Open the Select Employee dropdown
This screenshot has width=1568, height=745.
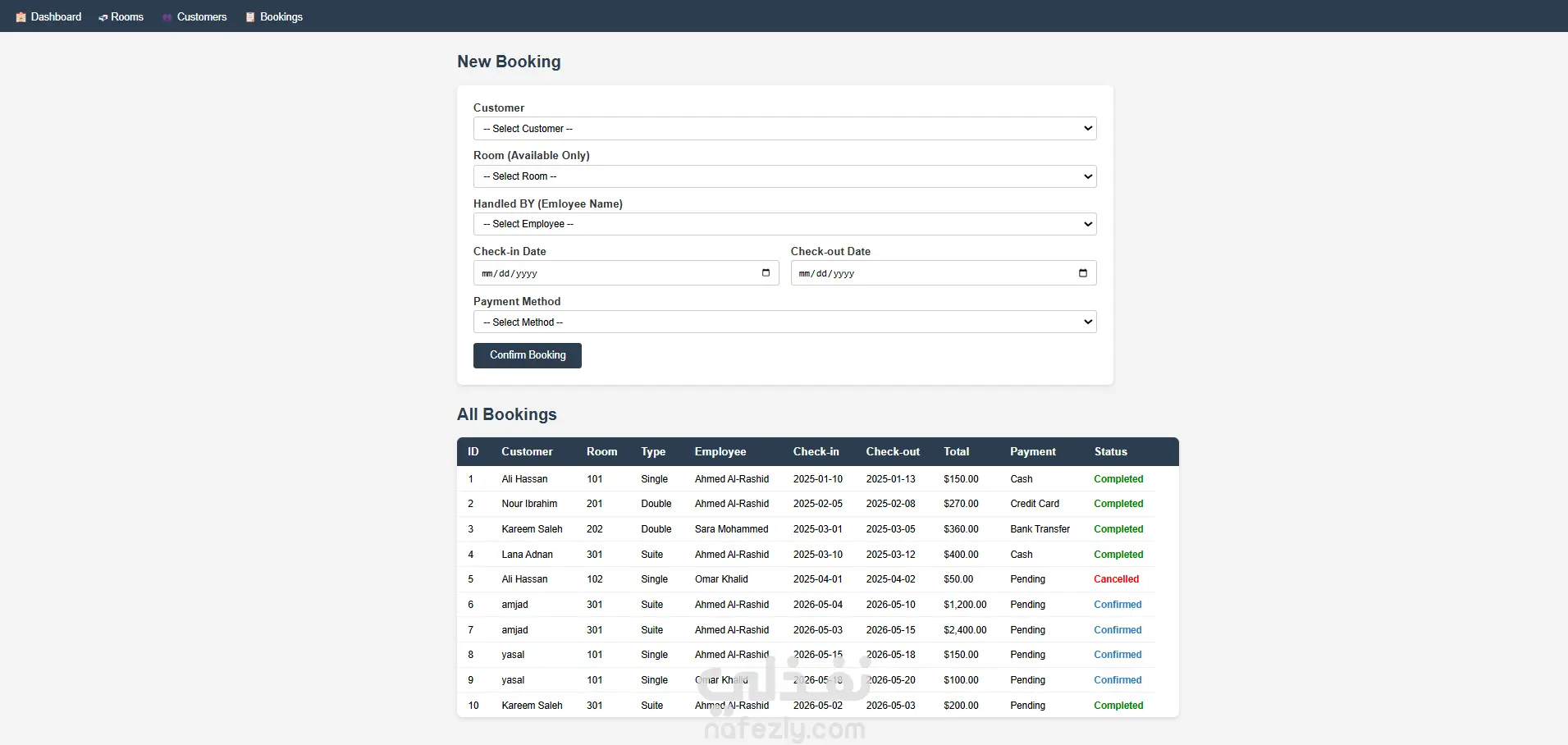click(785, 224)
